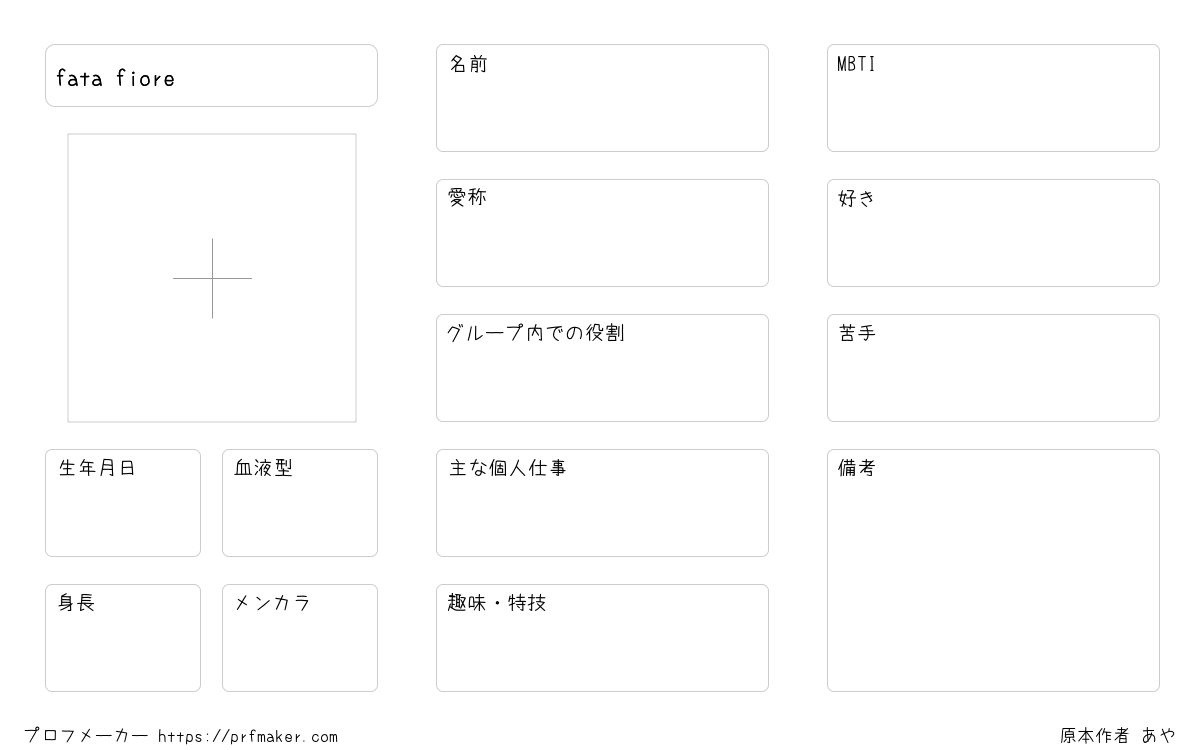Click the プロフメーカー footer text
The image size is (1200, 750).
pyautogui.click(x=86, y=736)
